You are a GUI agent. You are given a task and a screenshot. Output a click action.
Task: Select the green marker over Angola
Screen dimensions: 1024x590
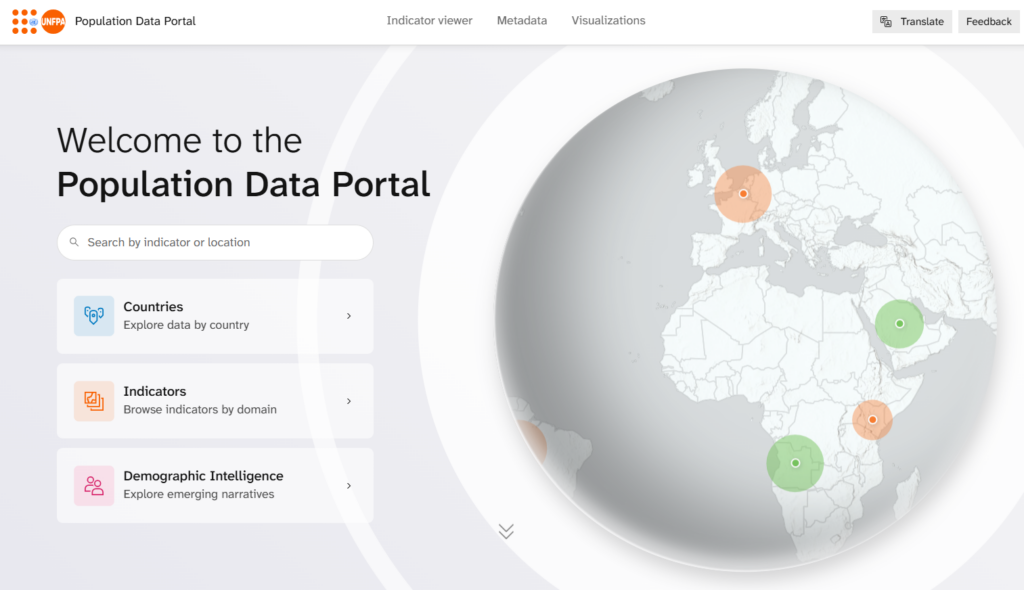pyautogui.click(x=795, y=463)
